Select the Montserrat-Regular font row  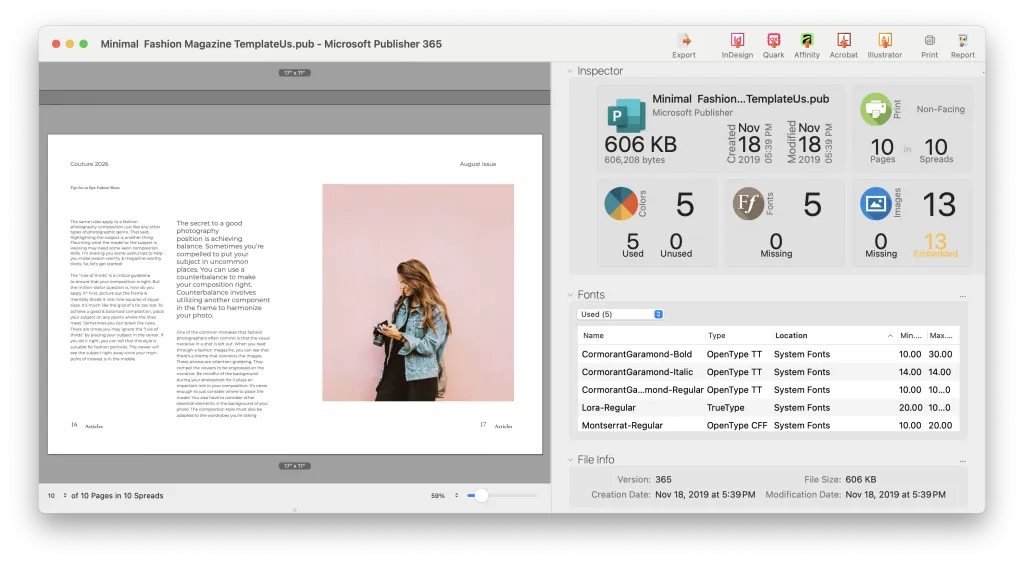(768, 425)
